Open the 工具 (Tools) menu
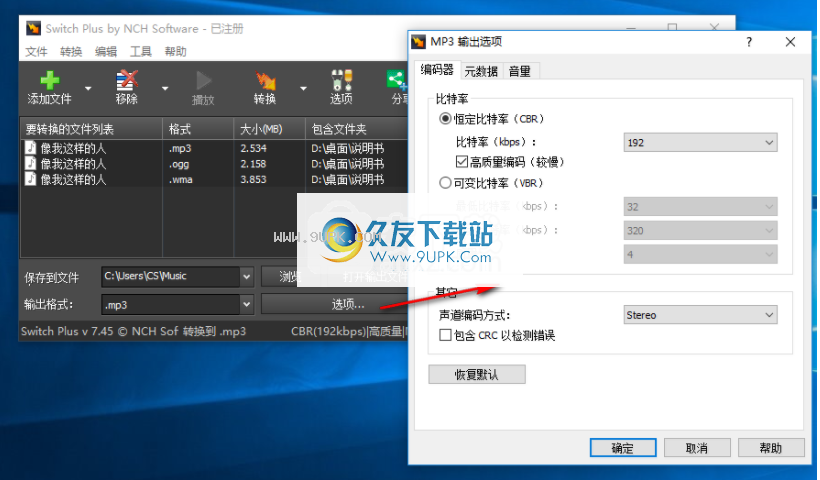This screenshot has height=480, width=820. (x=141, y=52)
